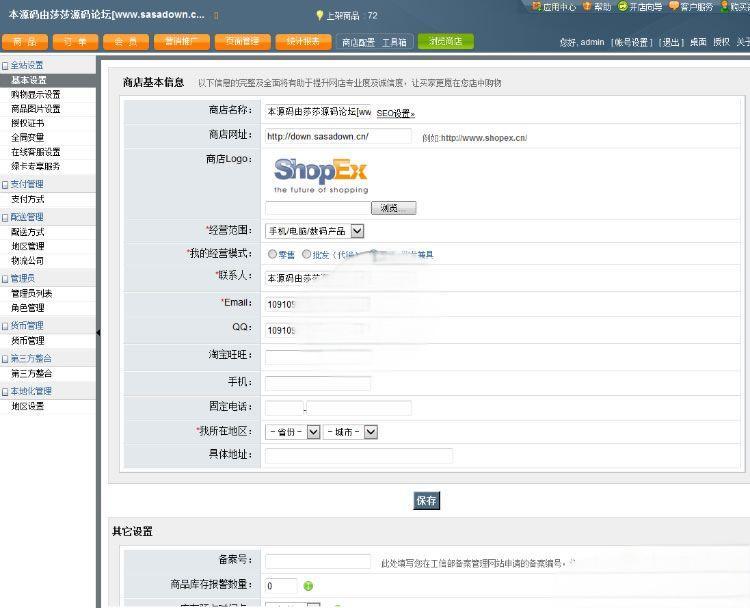750x608 pixels.
Task: Click the ShopEx logo image
Action: [x=321, y=174]
